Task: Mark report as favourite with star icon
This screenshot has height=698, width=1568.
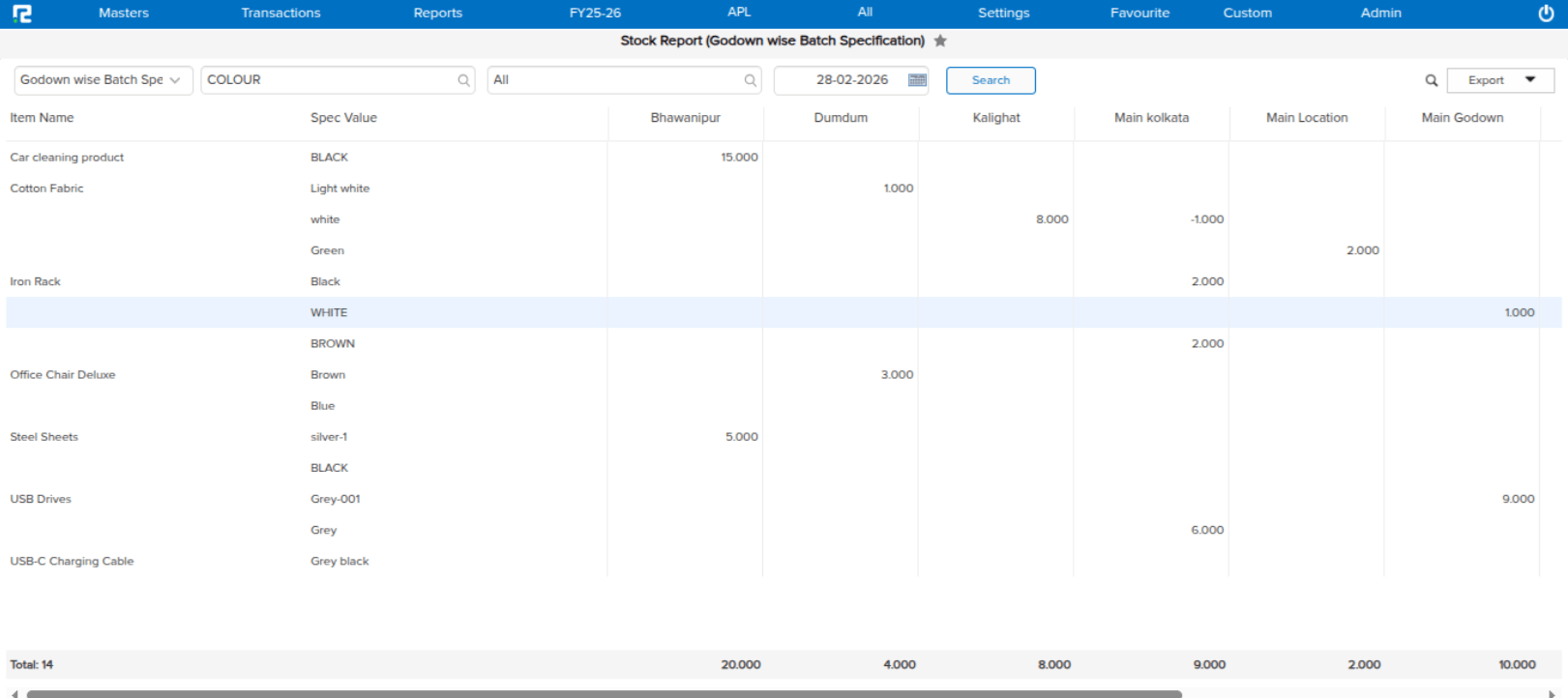Action: point(940,41)
